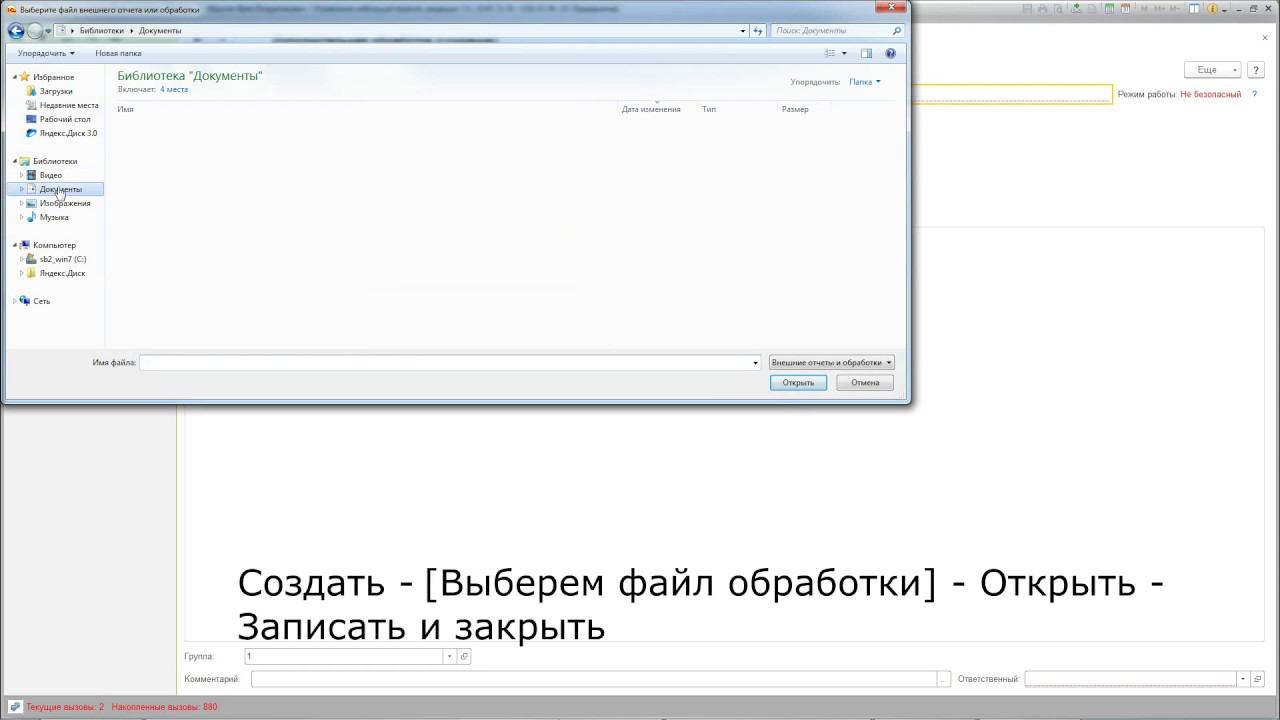Sort by the Тип column header
Image resolution: width=1280 pixels, height=720 pixels.
point(709,109)
